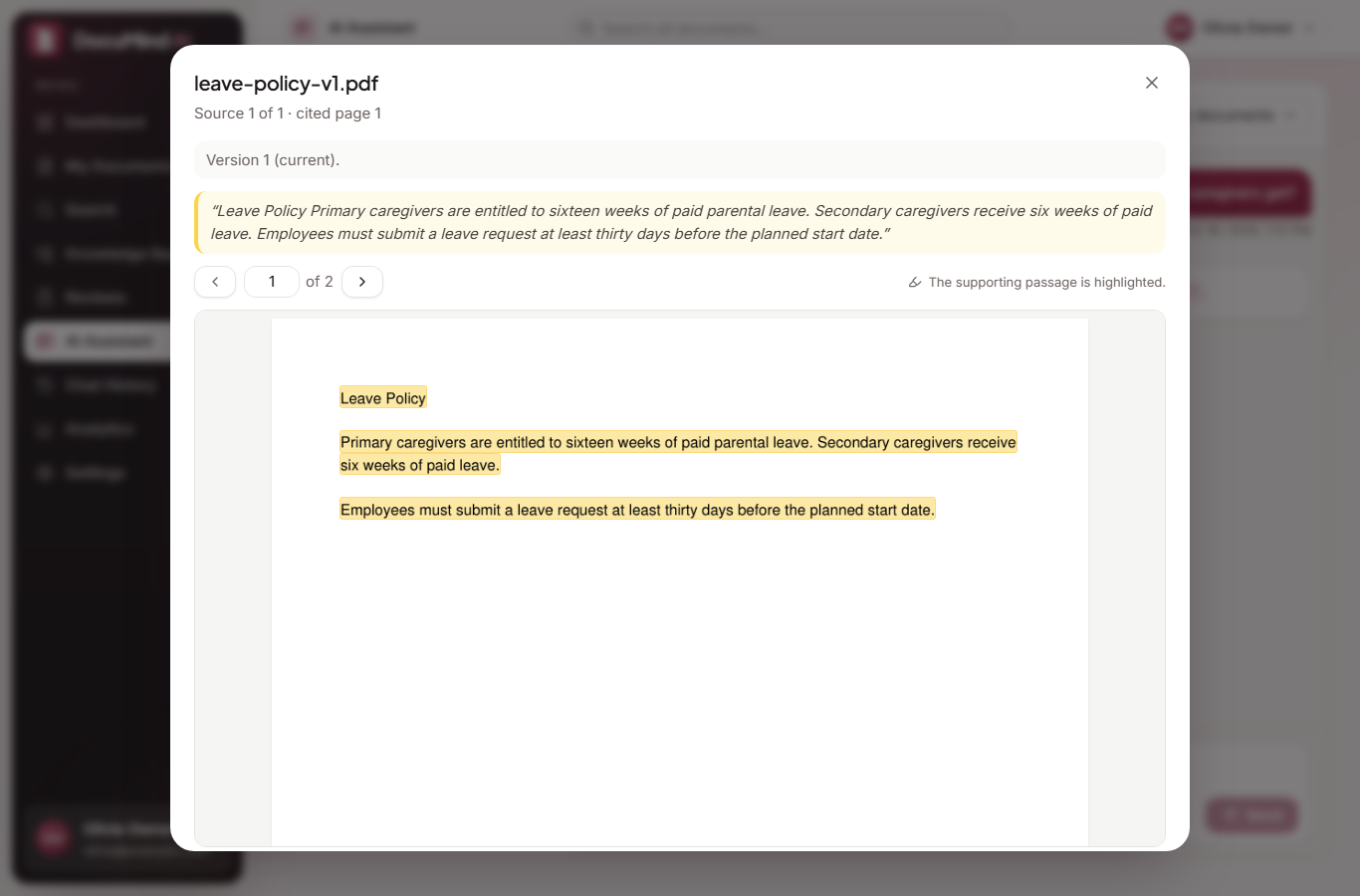Advance to the next PDF page with the right chevron
Image resolution: width=1360 pixels, height=896 pixels.
pyautogui.click(x=362, y=282)
